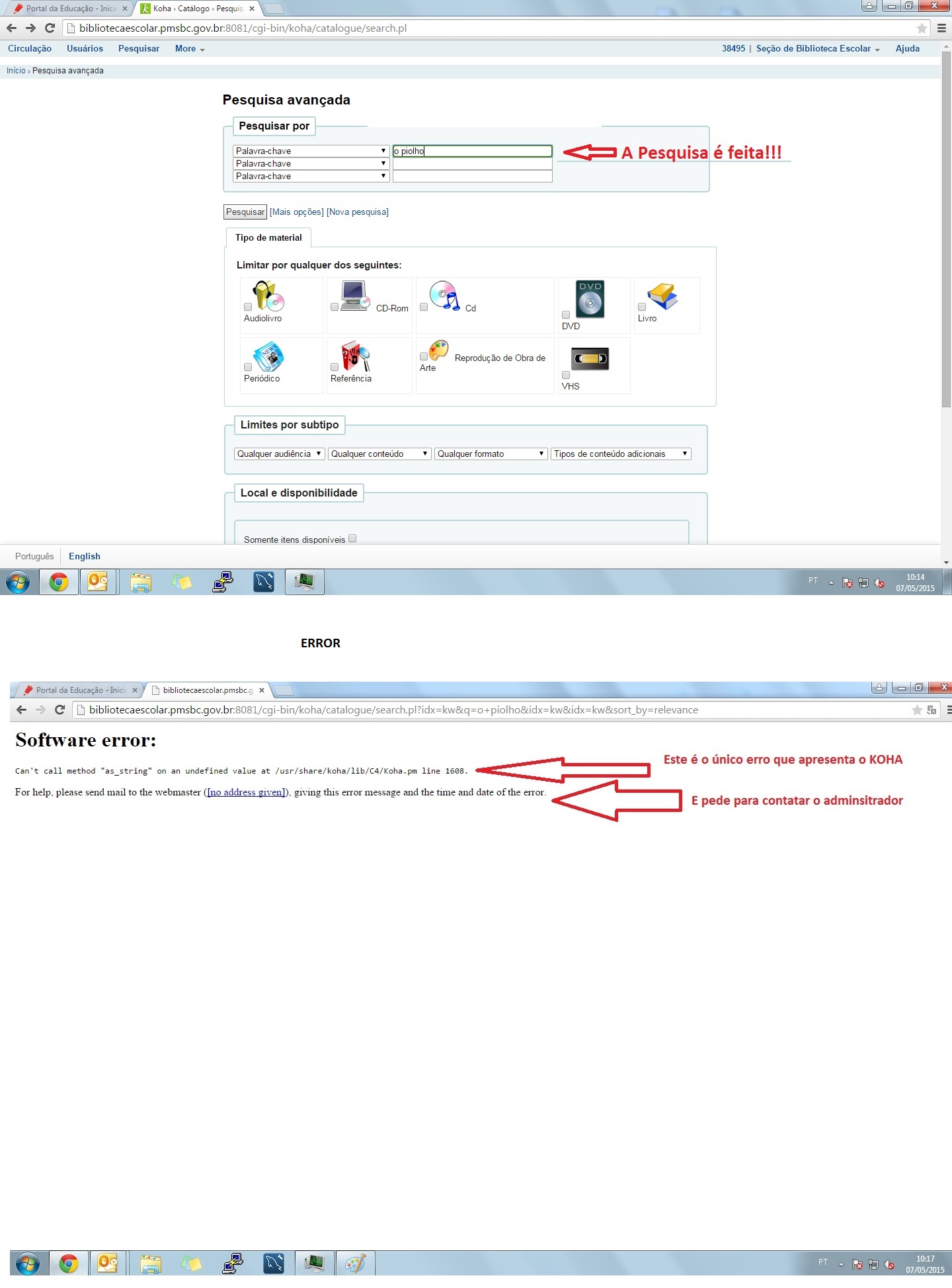Click the Periódico newspaper icon
The image size is (952, 1288).
click(268, 356)
